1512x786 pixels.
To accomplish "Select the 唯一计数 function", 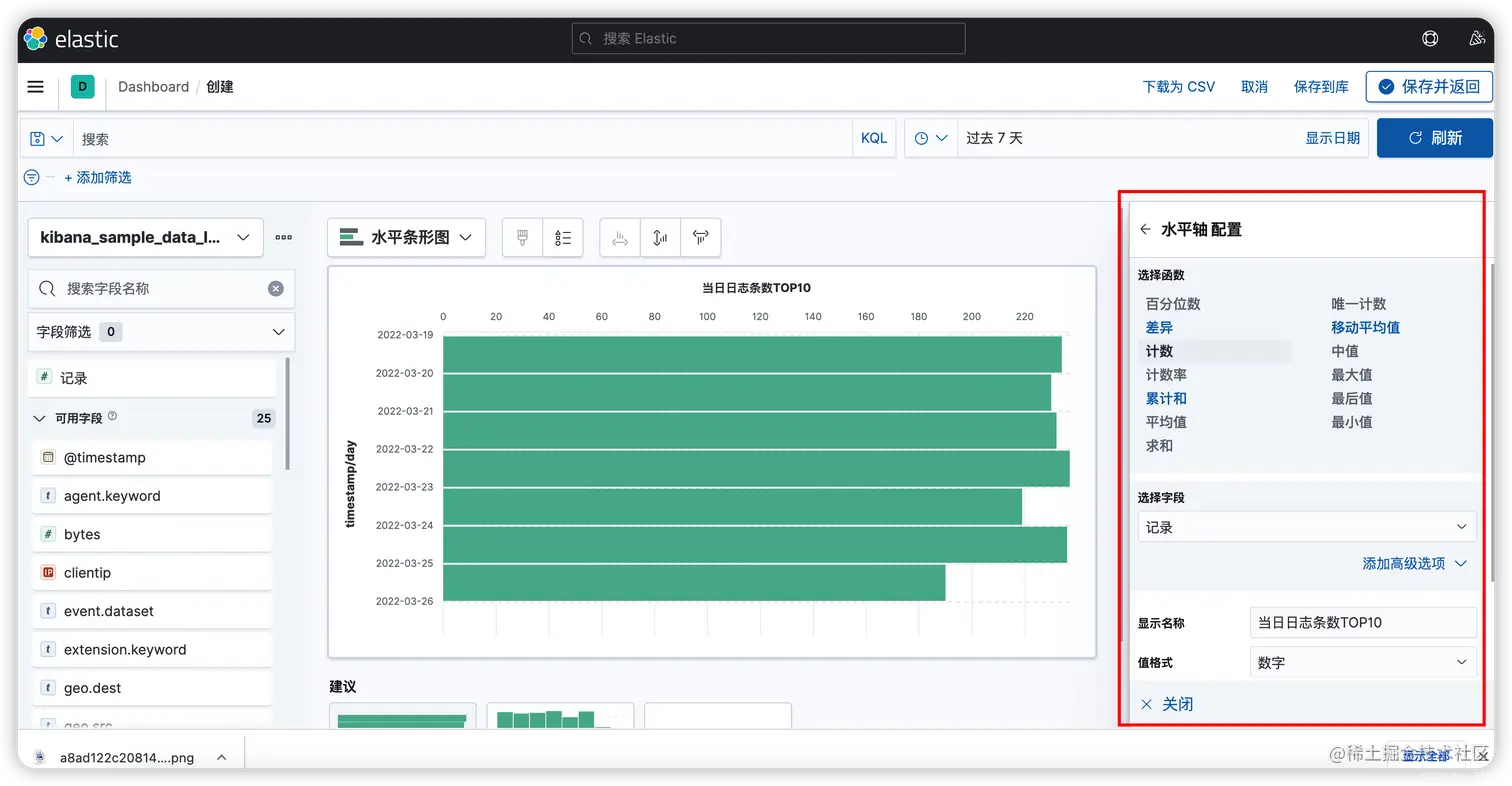I will (1359, 303).
